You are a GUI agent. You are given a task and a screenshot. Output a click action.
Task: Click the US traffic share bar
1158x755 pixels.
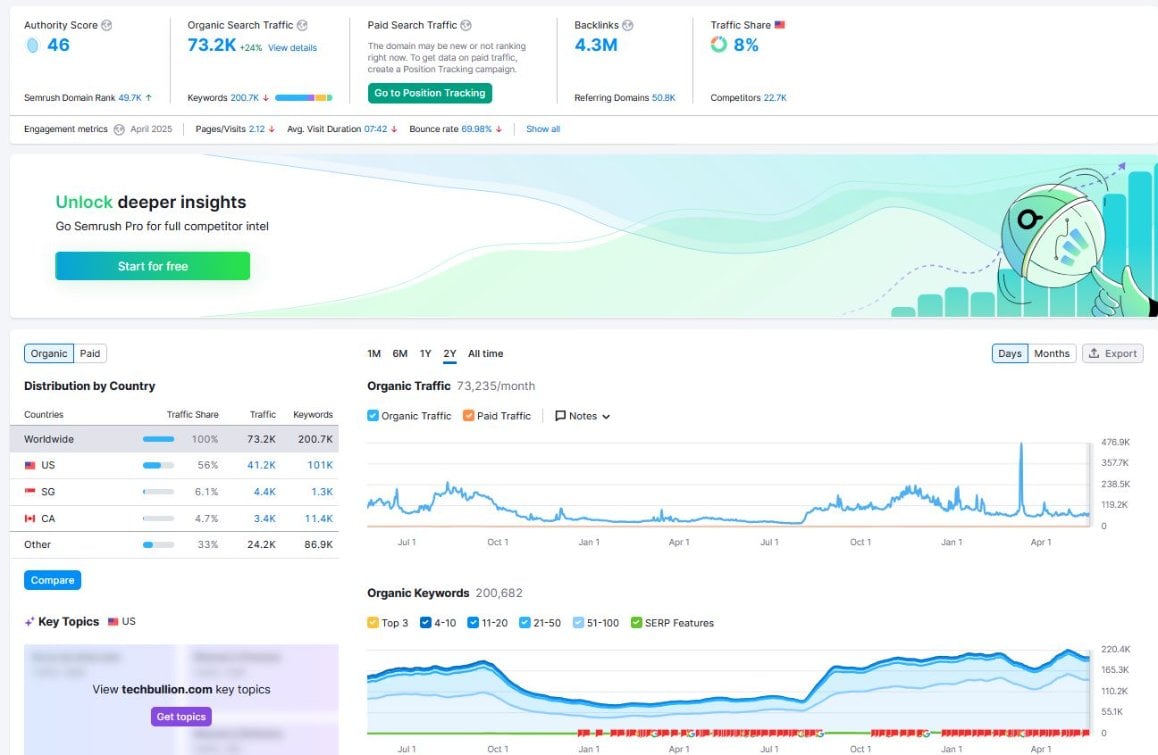(x=158, y=465)
